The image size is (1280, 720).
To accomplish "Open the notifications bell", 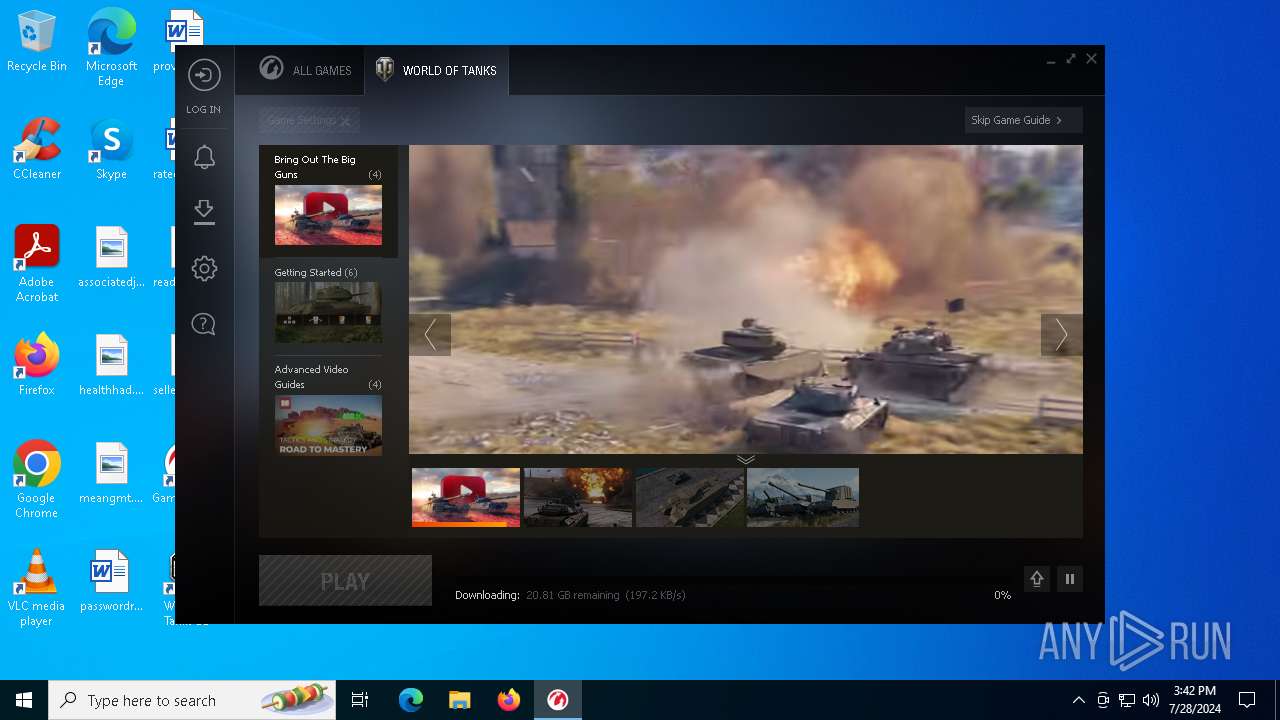I will click(x=204, y=157).
